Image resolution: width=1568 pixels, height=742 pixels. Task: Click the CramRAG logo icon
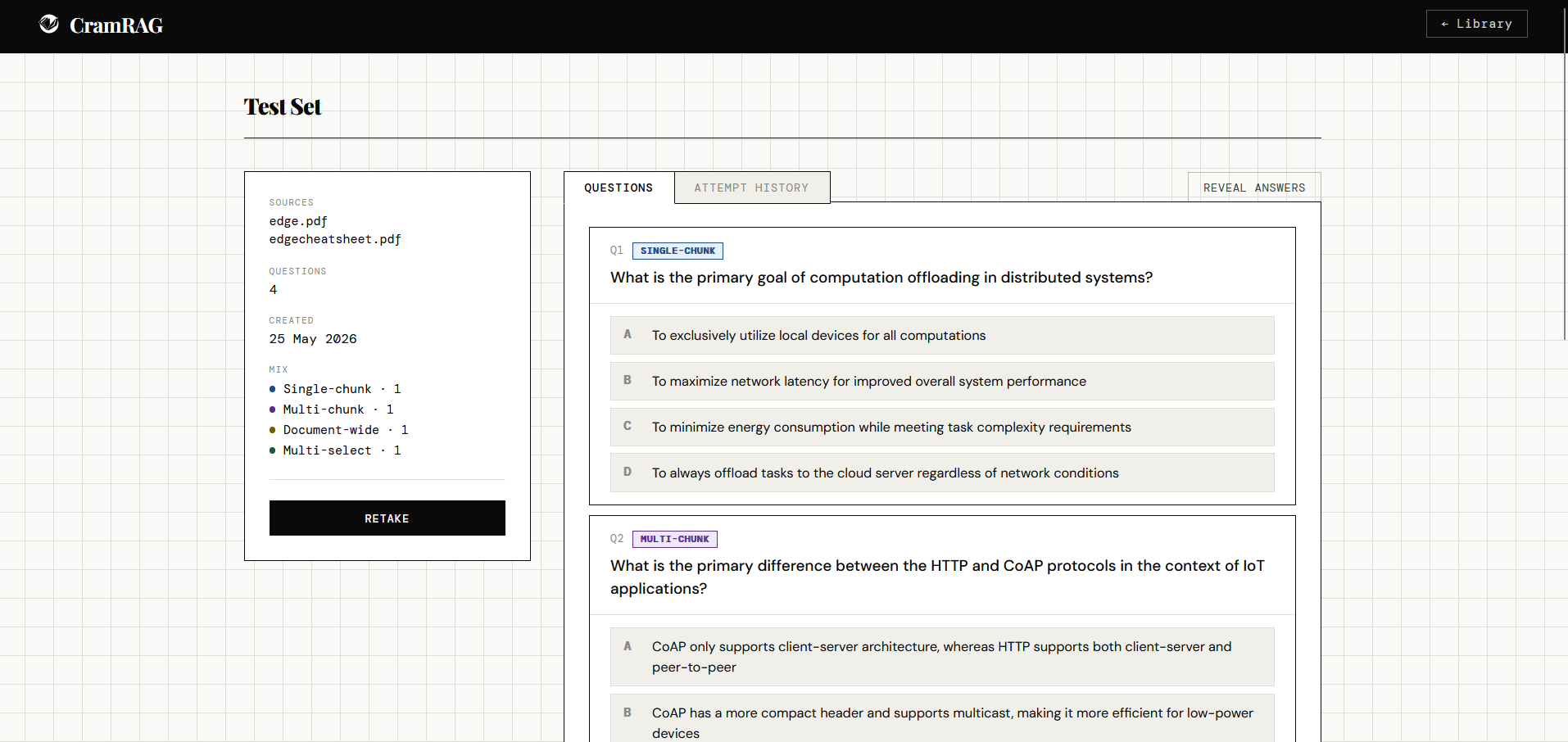point(49,25)
